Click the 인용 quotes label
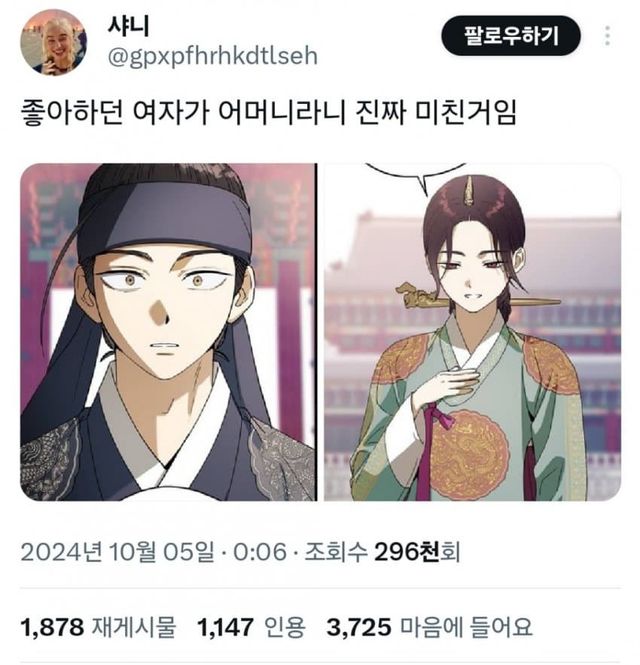 [x=285, y=627]
